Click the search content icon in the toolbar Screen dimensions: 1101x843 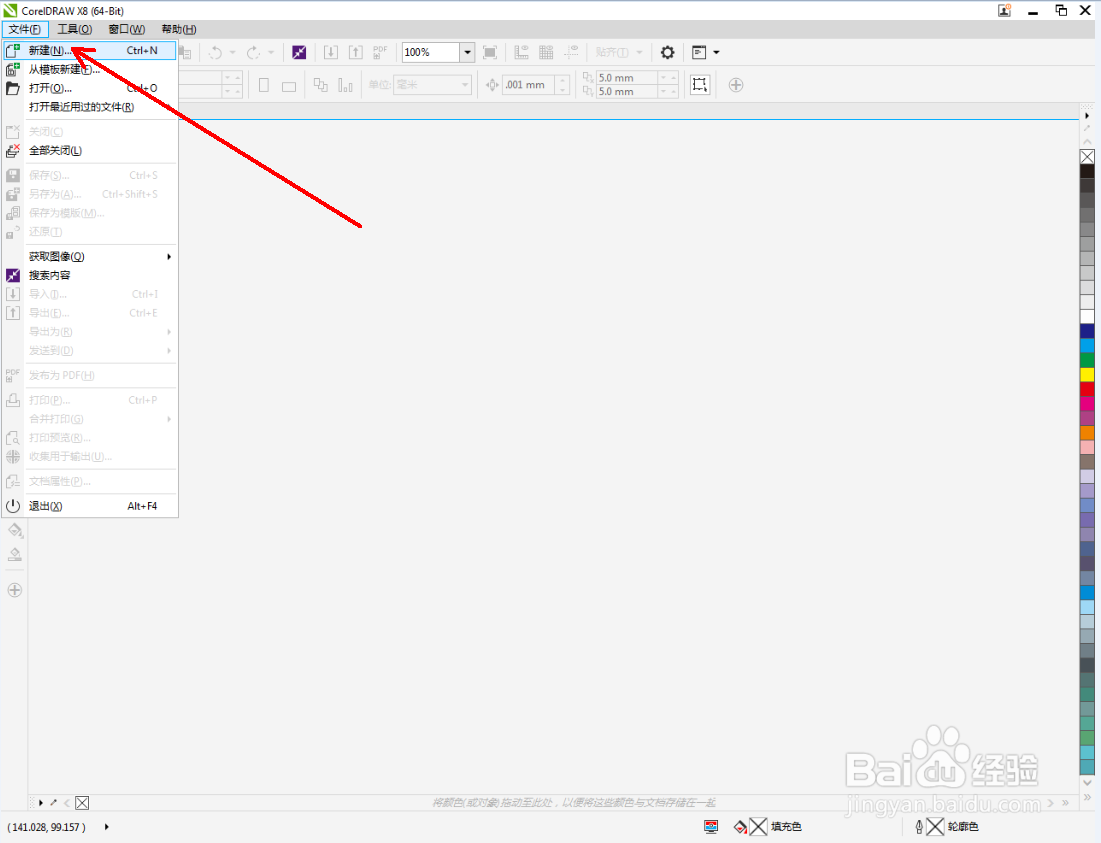(299, 52)
